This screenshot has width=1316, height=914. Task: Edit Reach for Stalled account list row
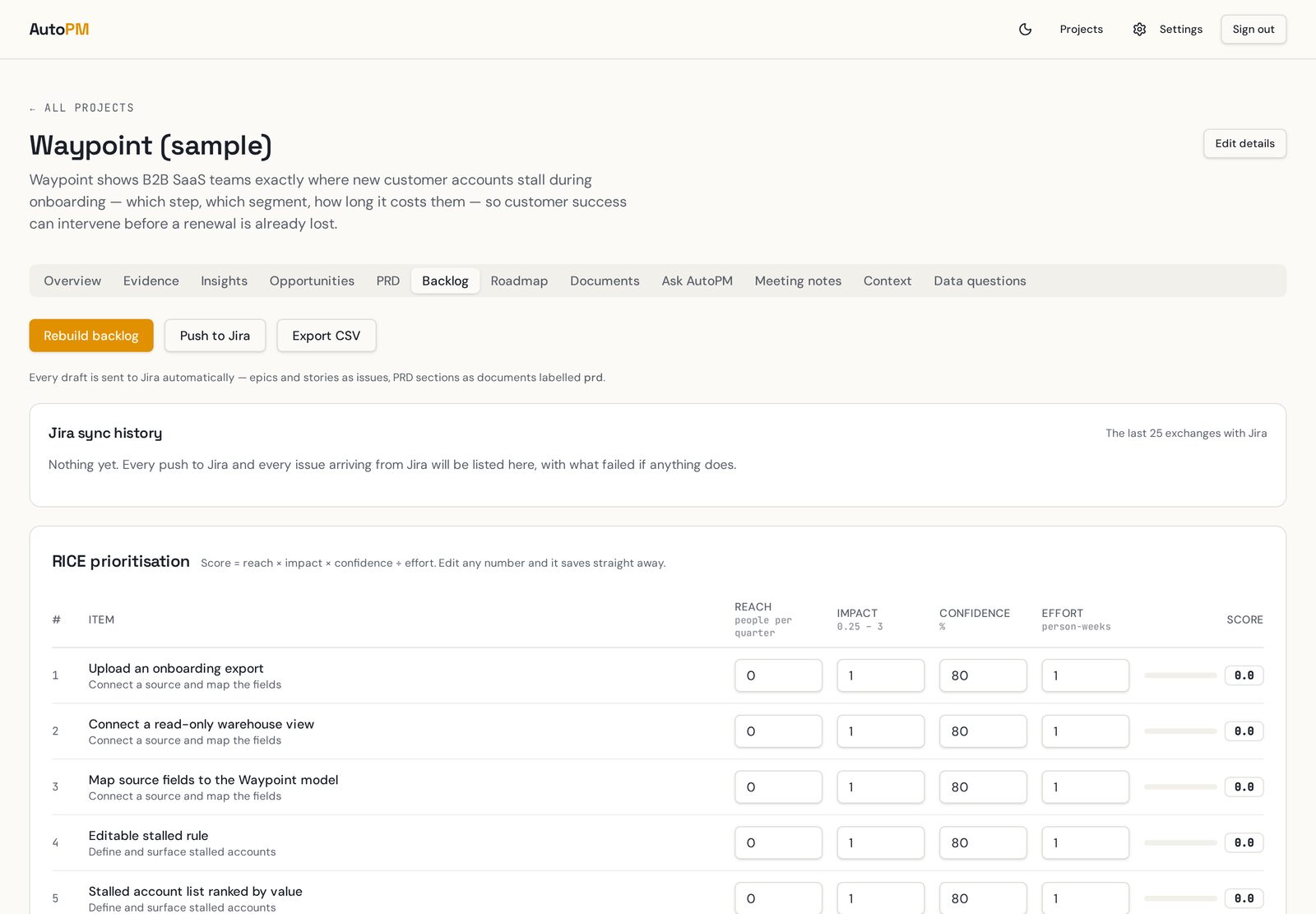pyautogui.click(x=778, y=898)
